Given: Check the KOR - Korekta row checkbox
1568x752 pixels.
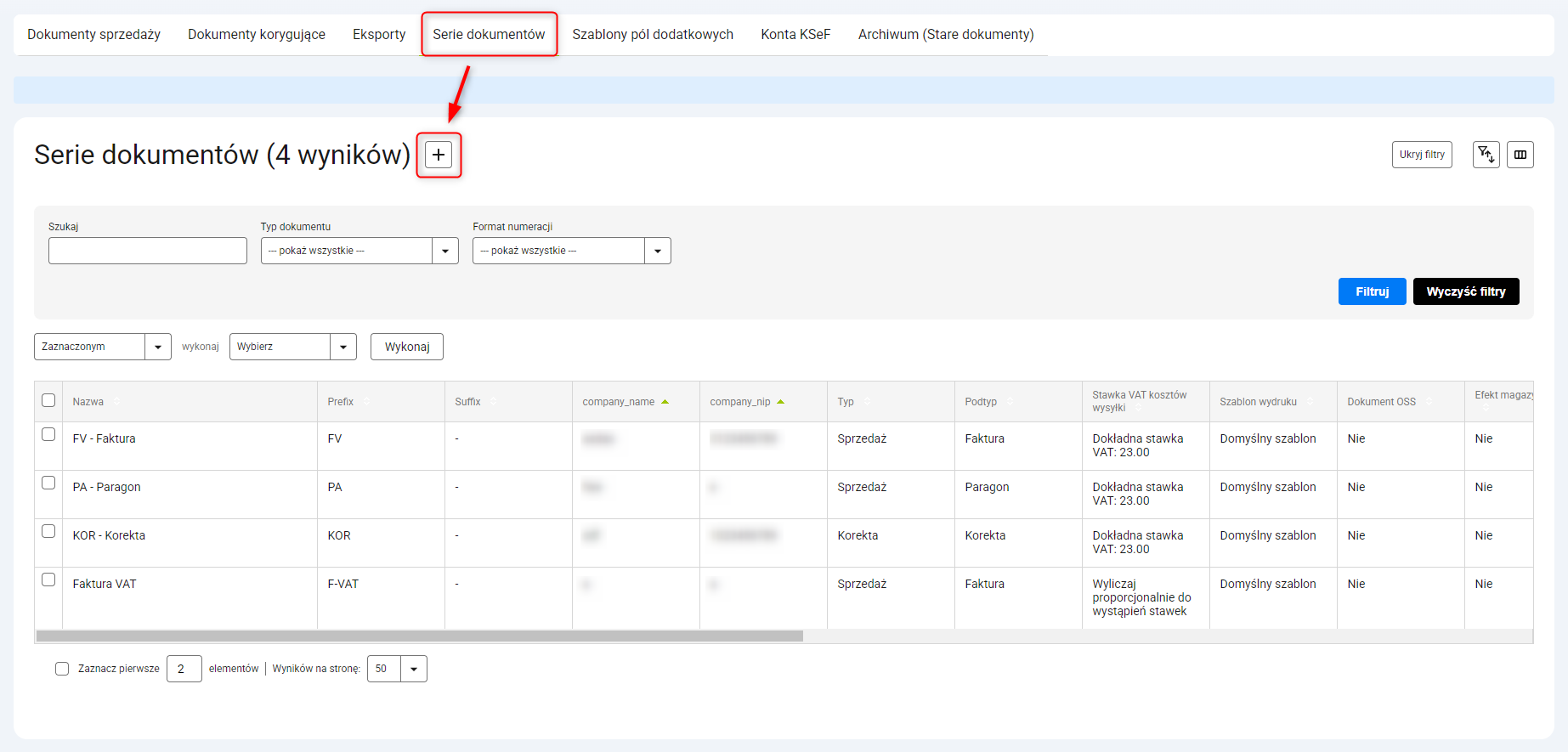Looking at the screenshot, I should 48,531.
